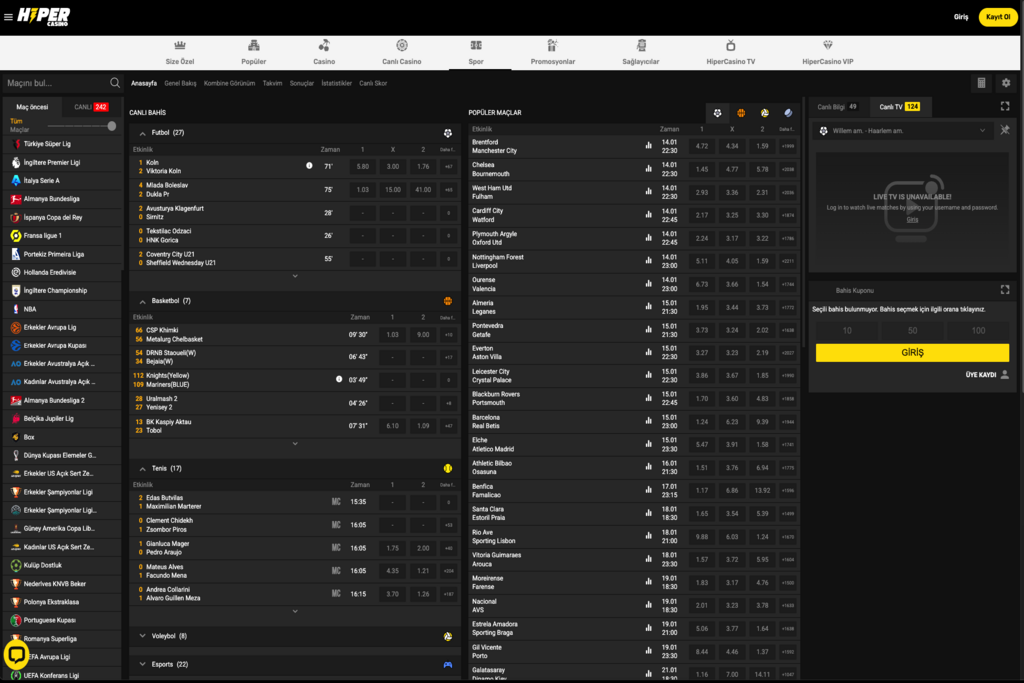
Task: Show info for Koln Viktoria Koln match
Action: [x=309, y=166]
